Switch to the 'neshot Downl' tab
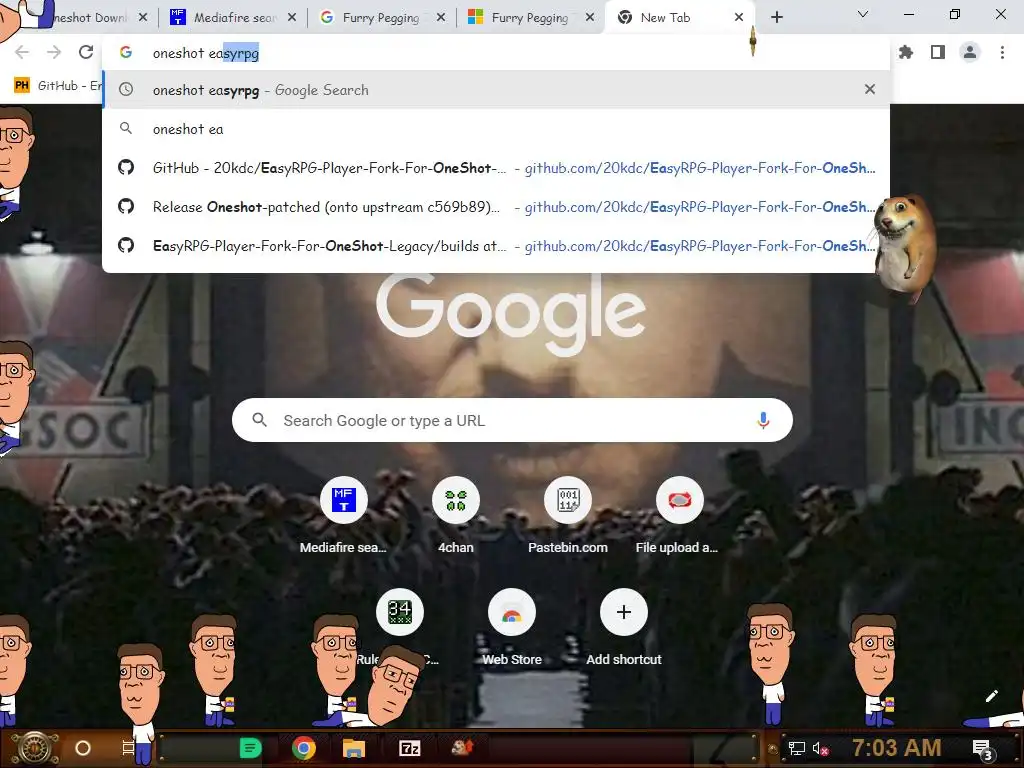Screen dimensions: 1024x768 [91, 18]
